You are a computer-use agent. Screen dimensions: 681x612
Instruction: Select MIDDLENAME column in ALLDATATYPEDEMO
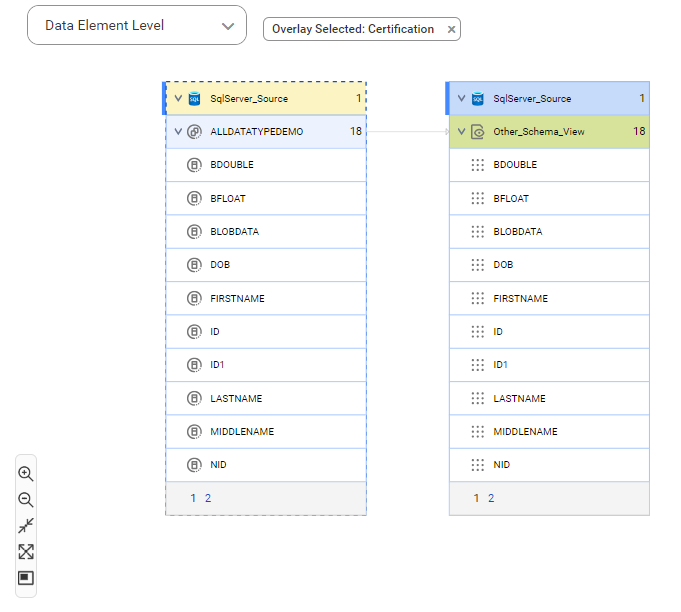[266, 432]
